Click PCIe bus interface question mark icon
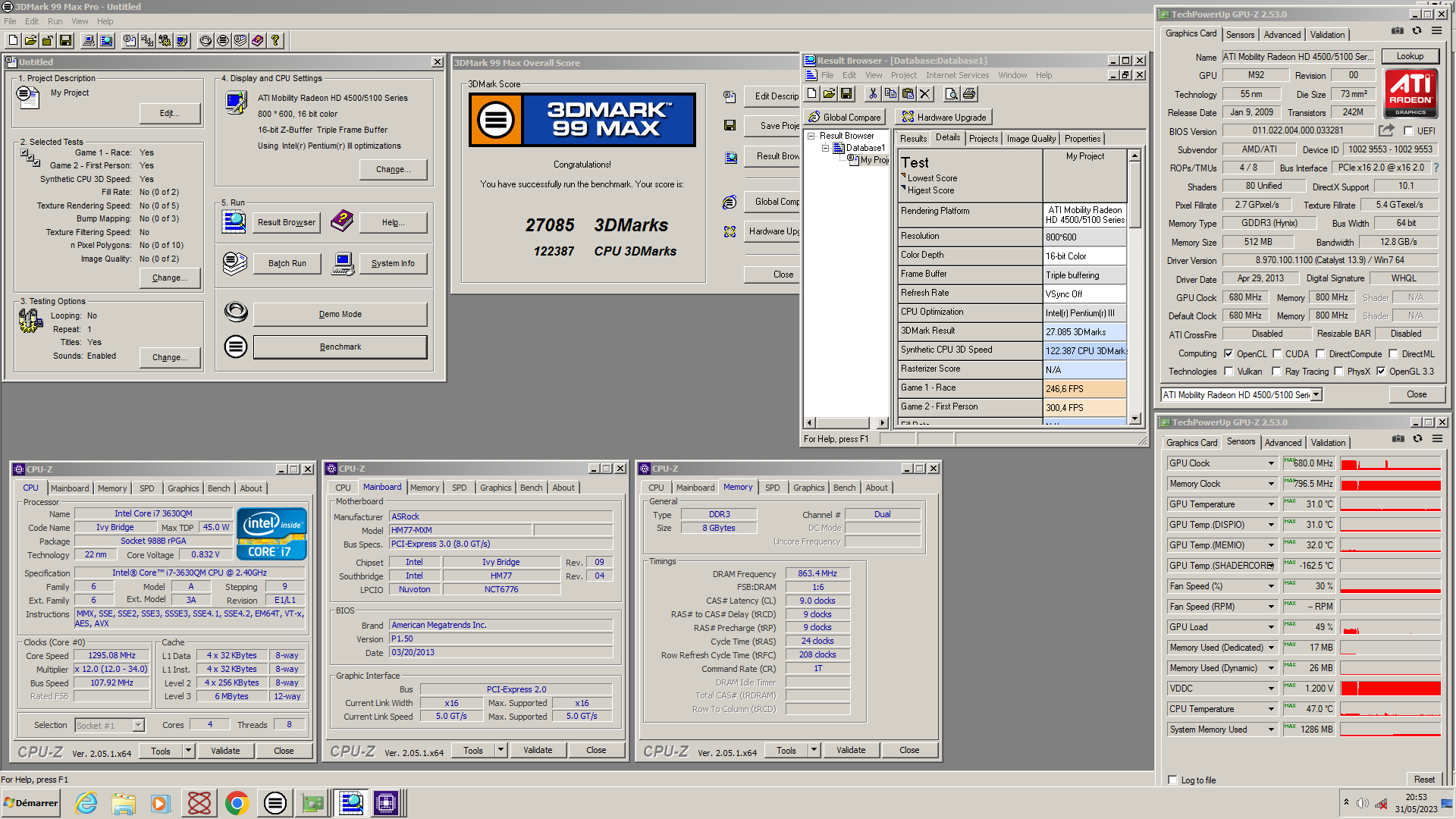The width and height of the screenshot is (1456, 819). (x=1436, y=168)
